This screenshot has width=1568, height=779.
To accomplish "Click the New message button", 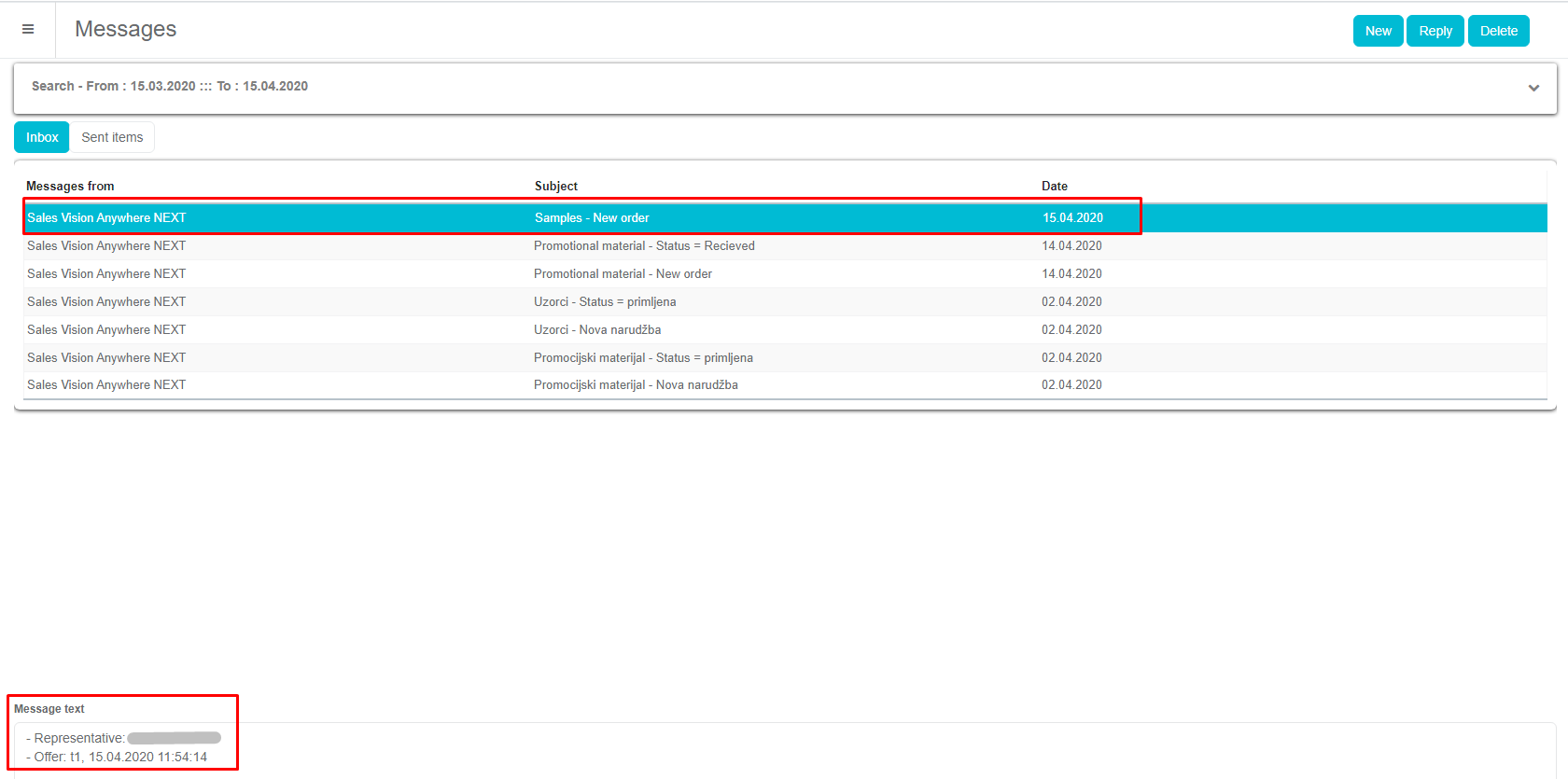I will tap(1378, 31).
